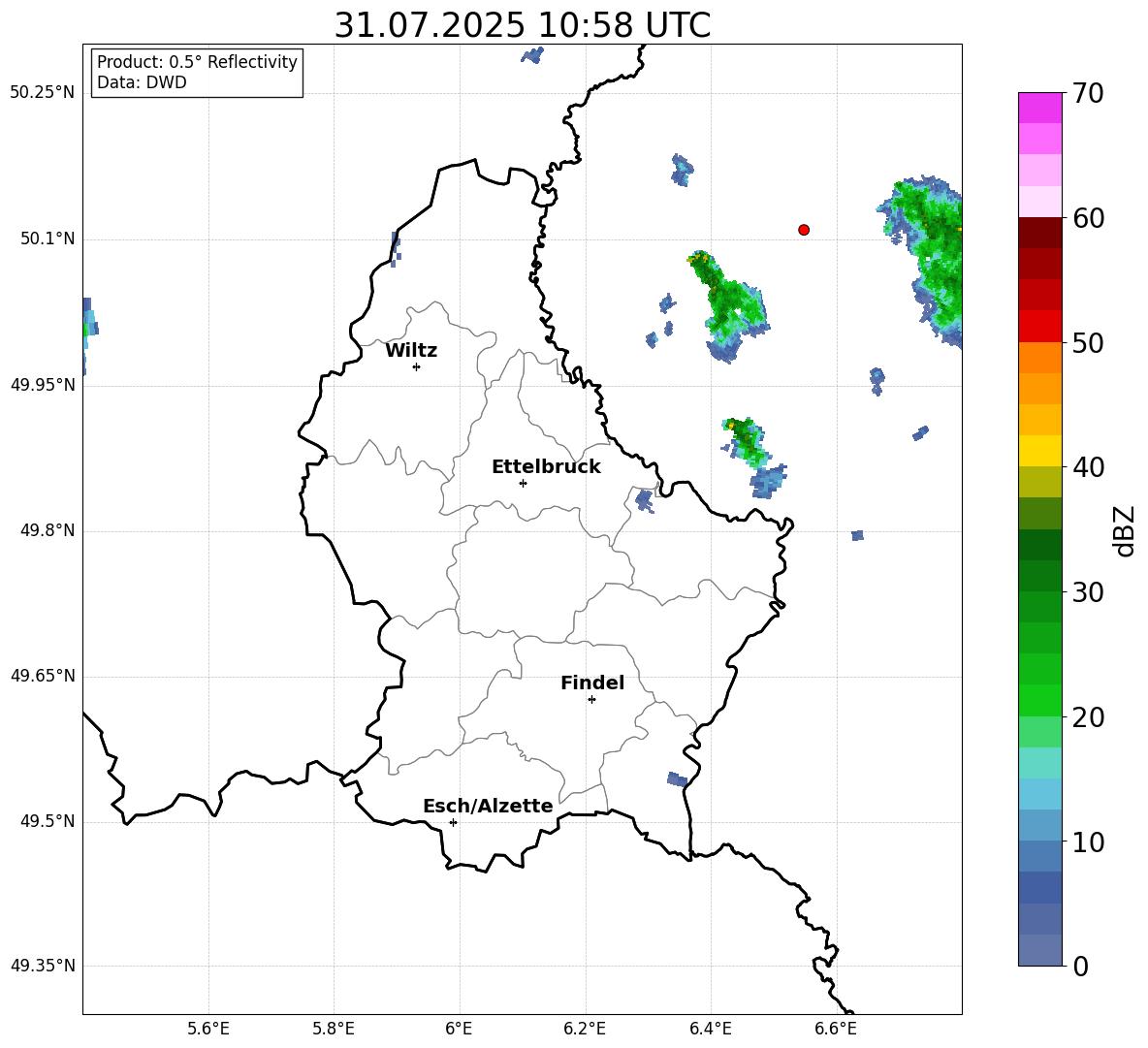The image size is (1148, 1048).
Task: Click the 6.2°E longitude label
Action: [x=585, y=1029]
